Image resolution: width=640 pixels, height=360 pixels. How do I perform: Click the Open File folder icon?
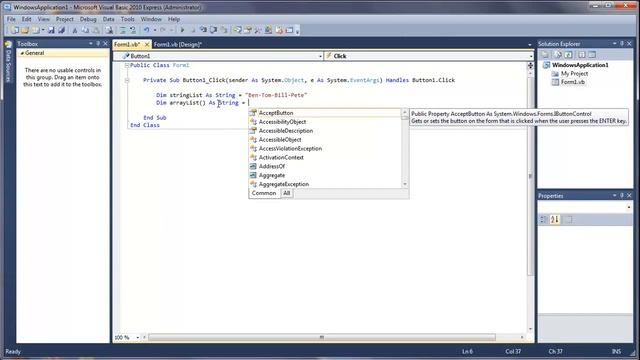click(x=25, y=30)
